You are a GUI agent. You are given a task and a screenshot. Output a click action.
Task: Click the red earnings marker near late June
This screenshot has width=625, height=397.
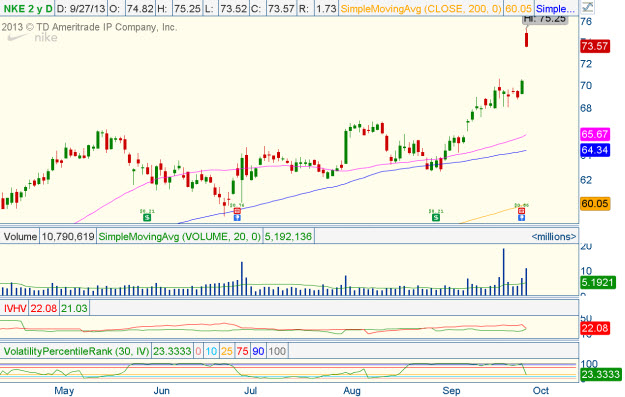237,210
